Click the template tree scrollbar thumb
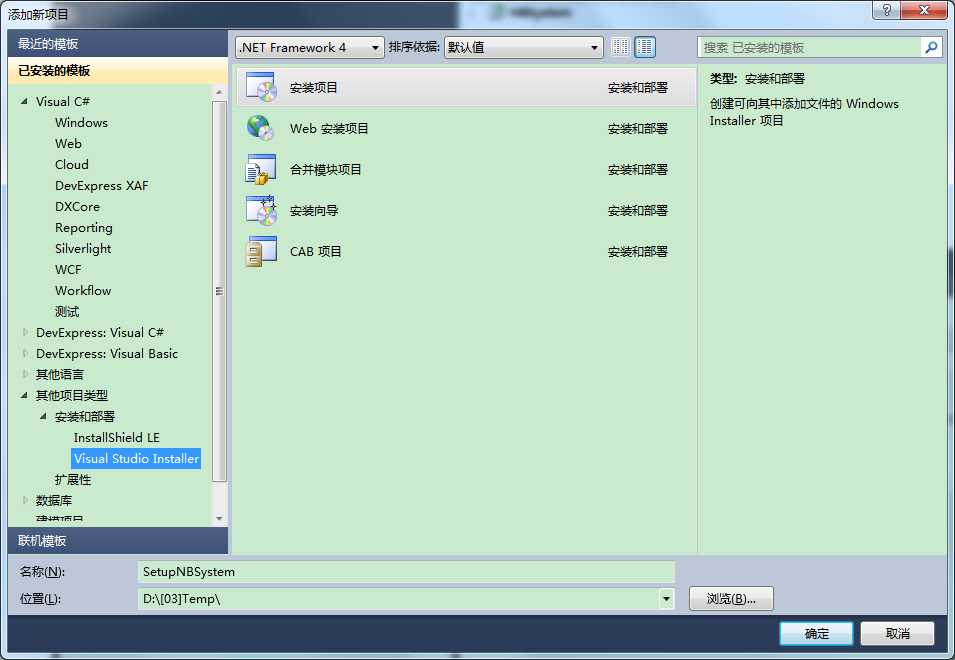Image resolution: width=955 pixels, height=660 pixels. [x=219, y=291]
